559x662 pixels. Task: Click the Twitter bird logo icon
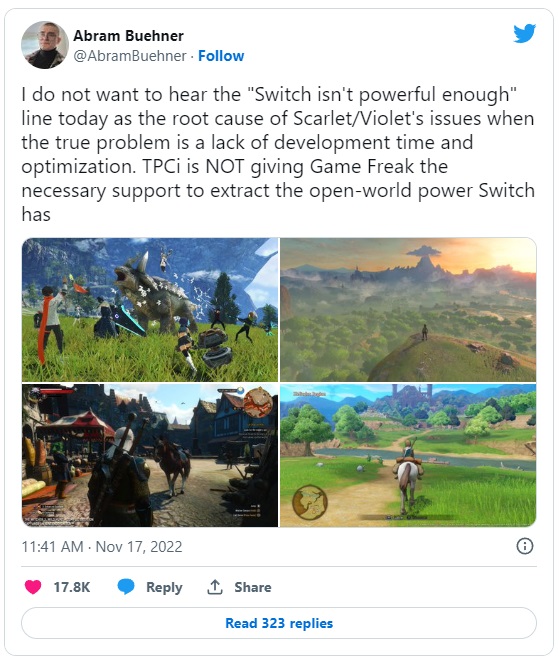524,33
